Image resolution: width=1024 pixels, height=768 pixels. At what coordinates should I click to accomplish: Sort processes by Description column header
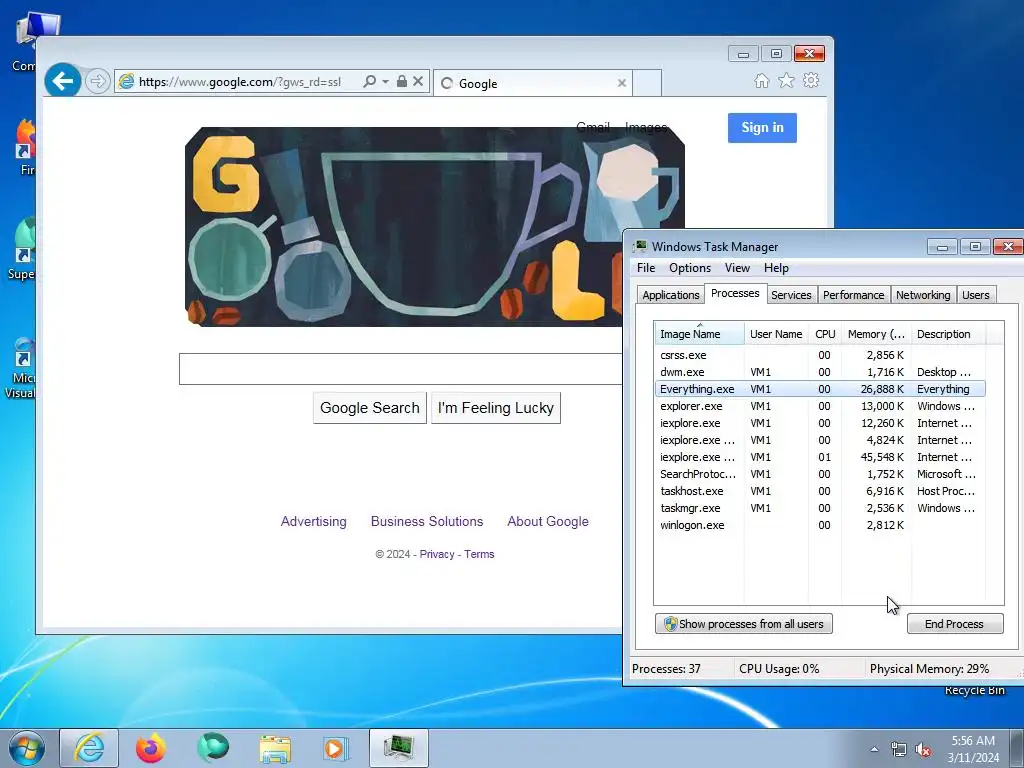[x=948, y=334]
